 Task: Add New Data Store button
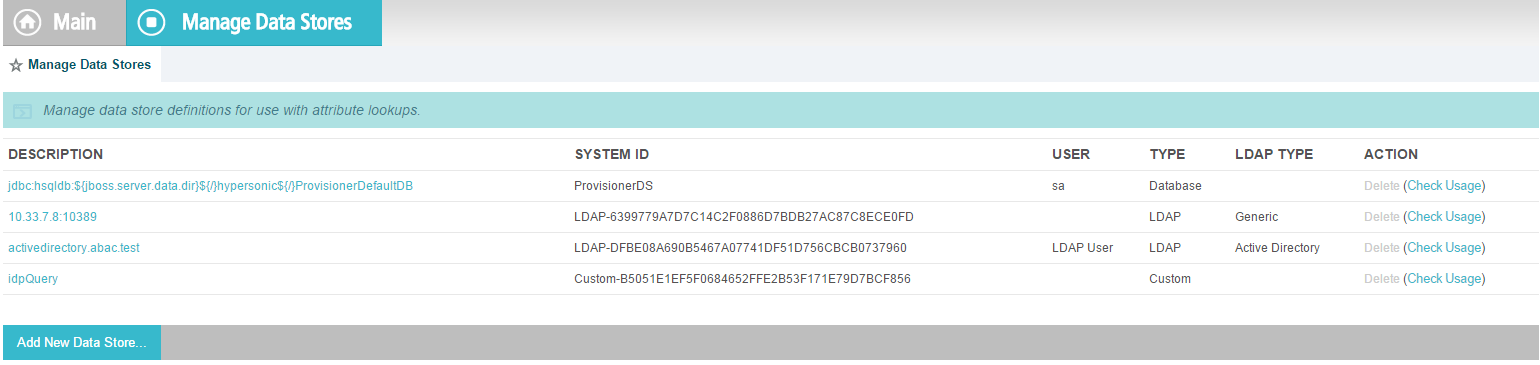82,342
